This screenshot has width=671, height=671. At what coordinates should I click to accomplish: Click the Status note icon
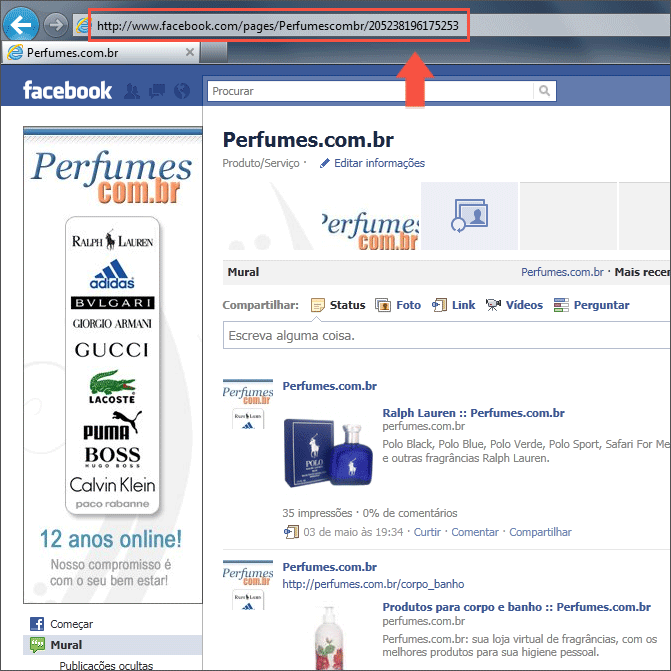[318, 305]
